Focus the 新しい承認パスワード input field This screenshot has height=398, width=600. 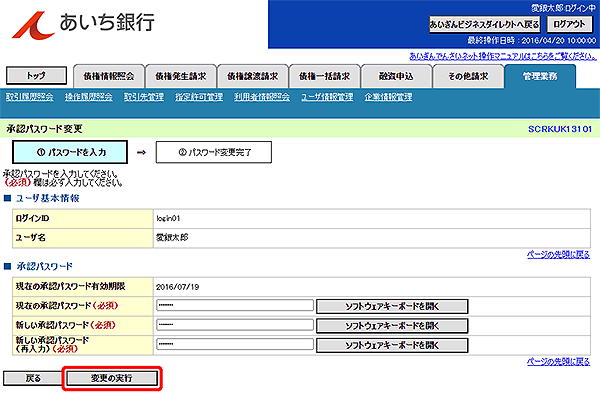[x=235, y=325]
